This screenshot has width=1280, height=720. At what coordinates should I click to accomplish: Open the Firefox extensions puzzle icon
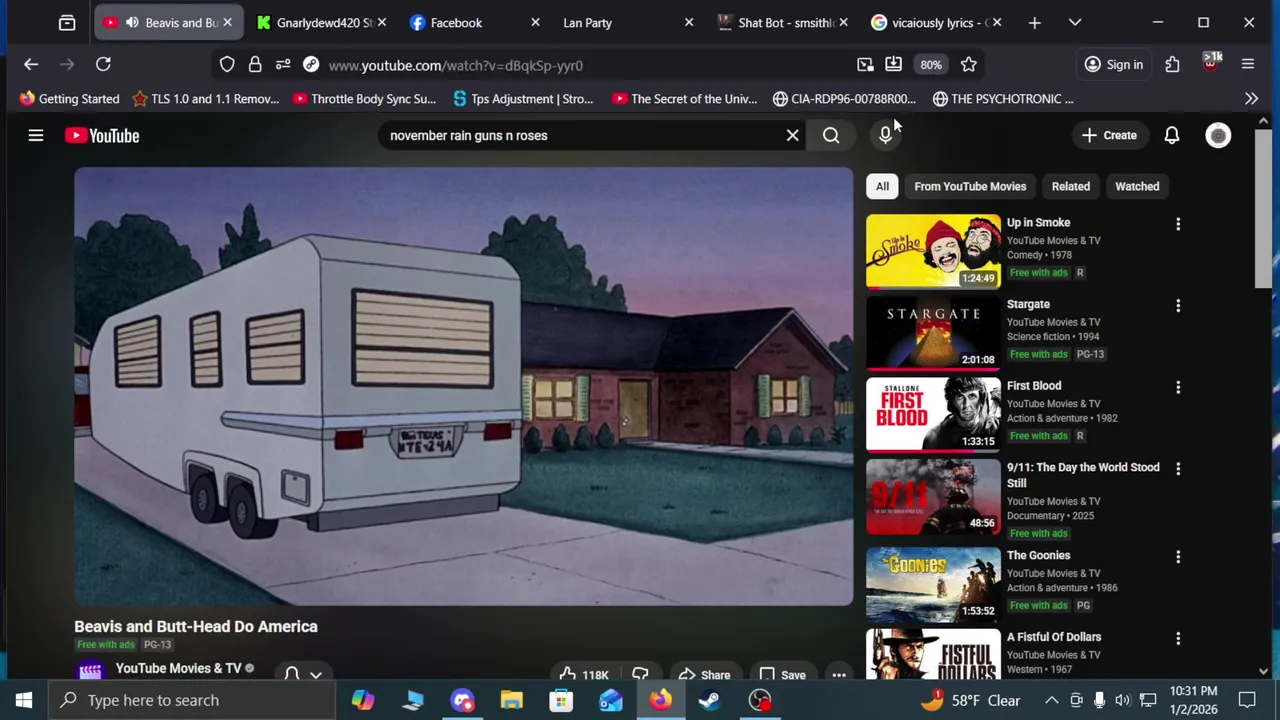click(x=1172, y=65)
